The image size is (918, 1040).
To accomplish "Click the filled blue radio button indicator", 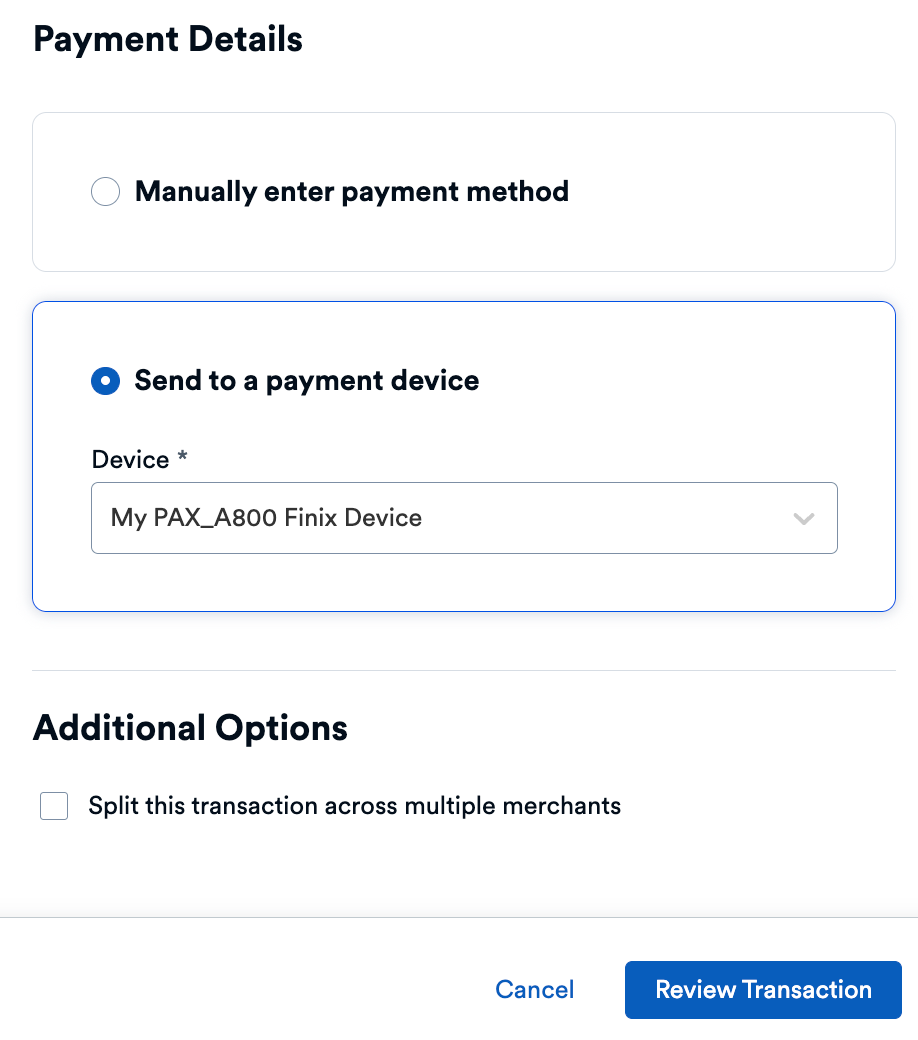I will click(105, 381).
